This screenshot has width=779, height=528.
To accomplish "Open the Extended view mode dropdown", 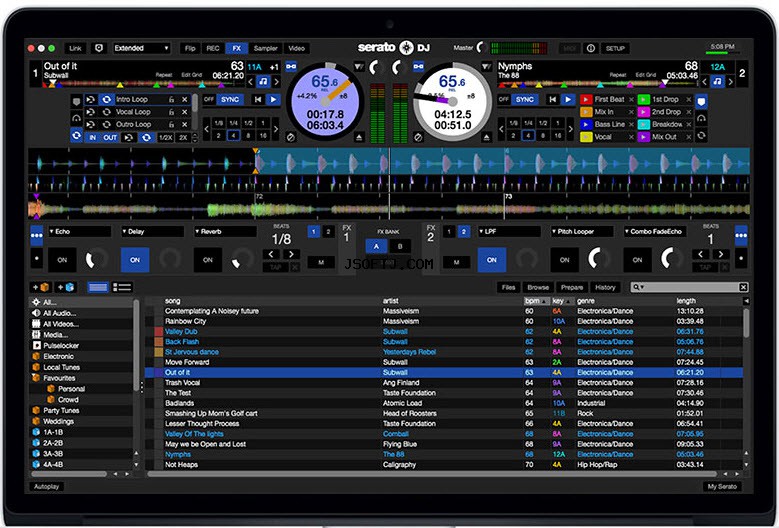I will [x=142, y=48].
